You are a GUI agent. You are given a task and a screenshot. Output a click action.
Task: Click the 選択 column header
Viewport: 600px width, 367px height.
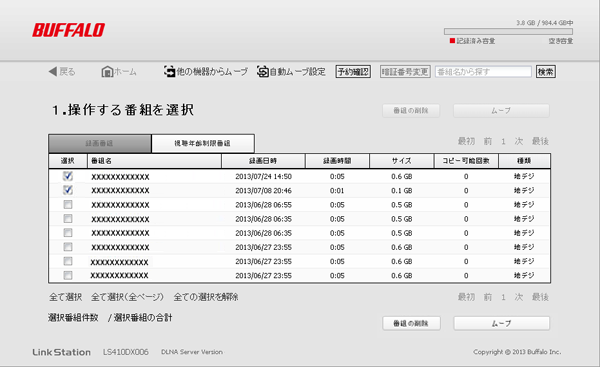tap(68, 161)
